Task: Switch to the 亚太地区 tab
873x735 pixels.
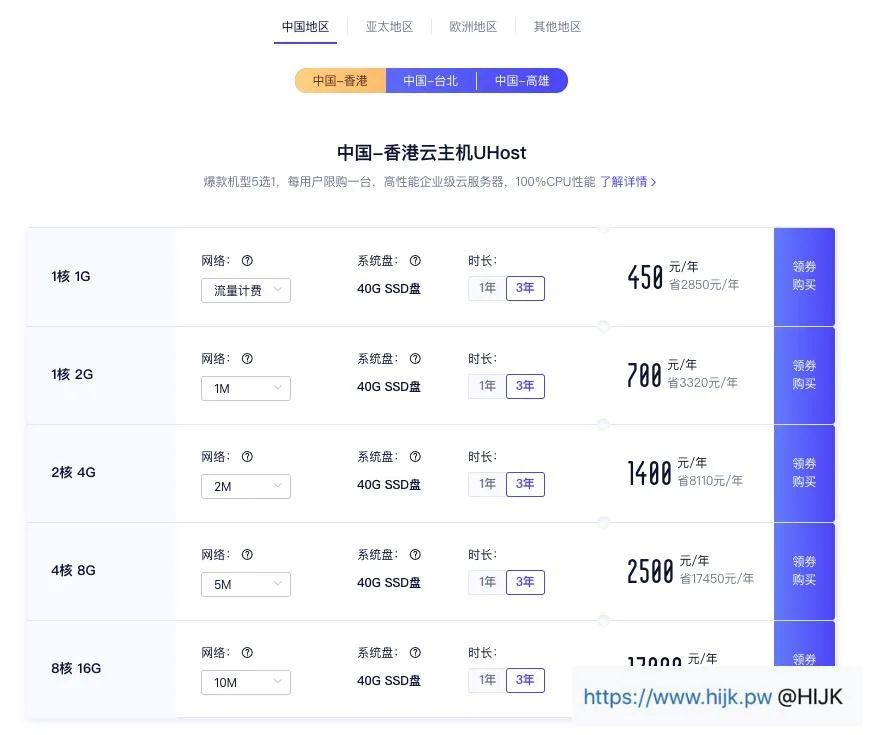Action: [389, 27]
